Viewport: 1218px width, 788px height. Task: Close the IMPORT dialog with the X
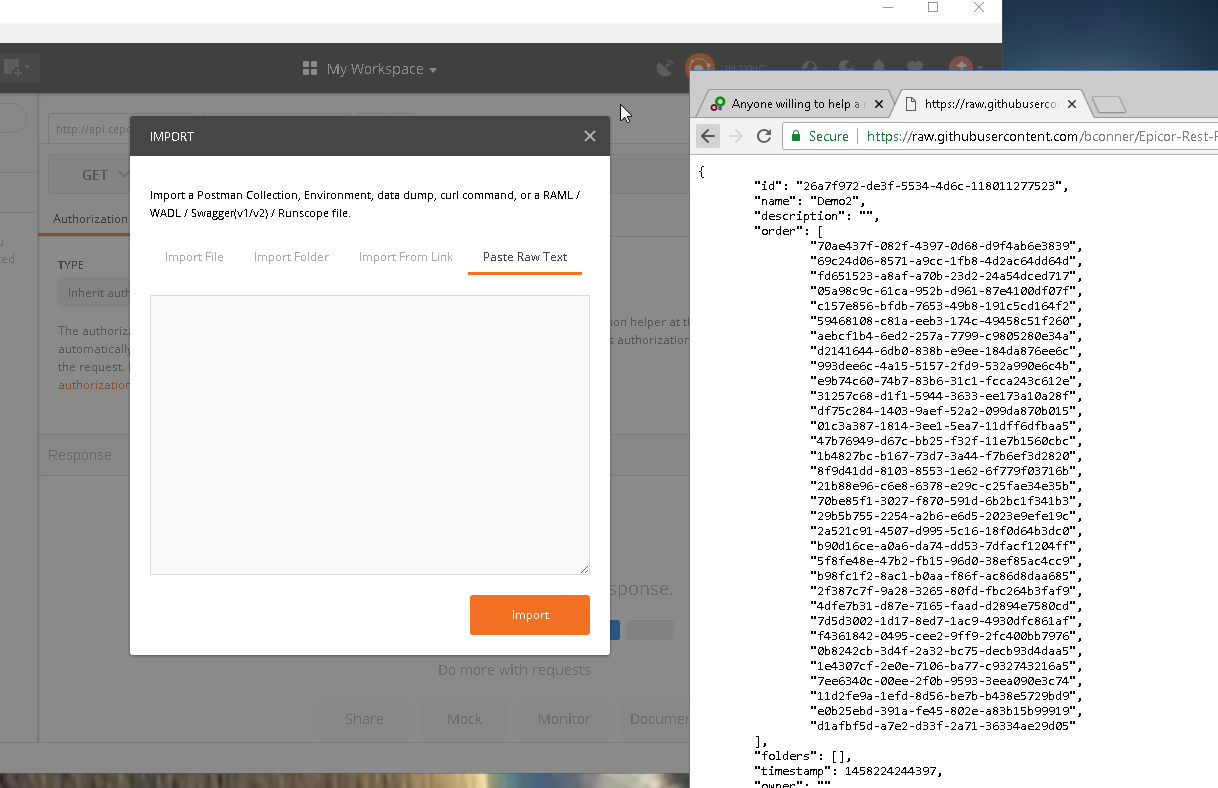(x=590, y=136)
